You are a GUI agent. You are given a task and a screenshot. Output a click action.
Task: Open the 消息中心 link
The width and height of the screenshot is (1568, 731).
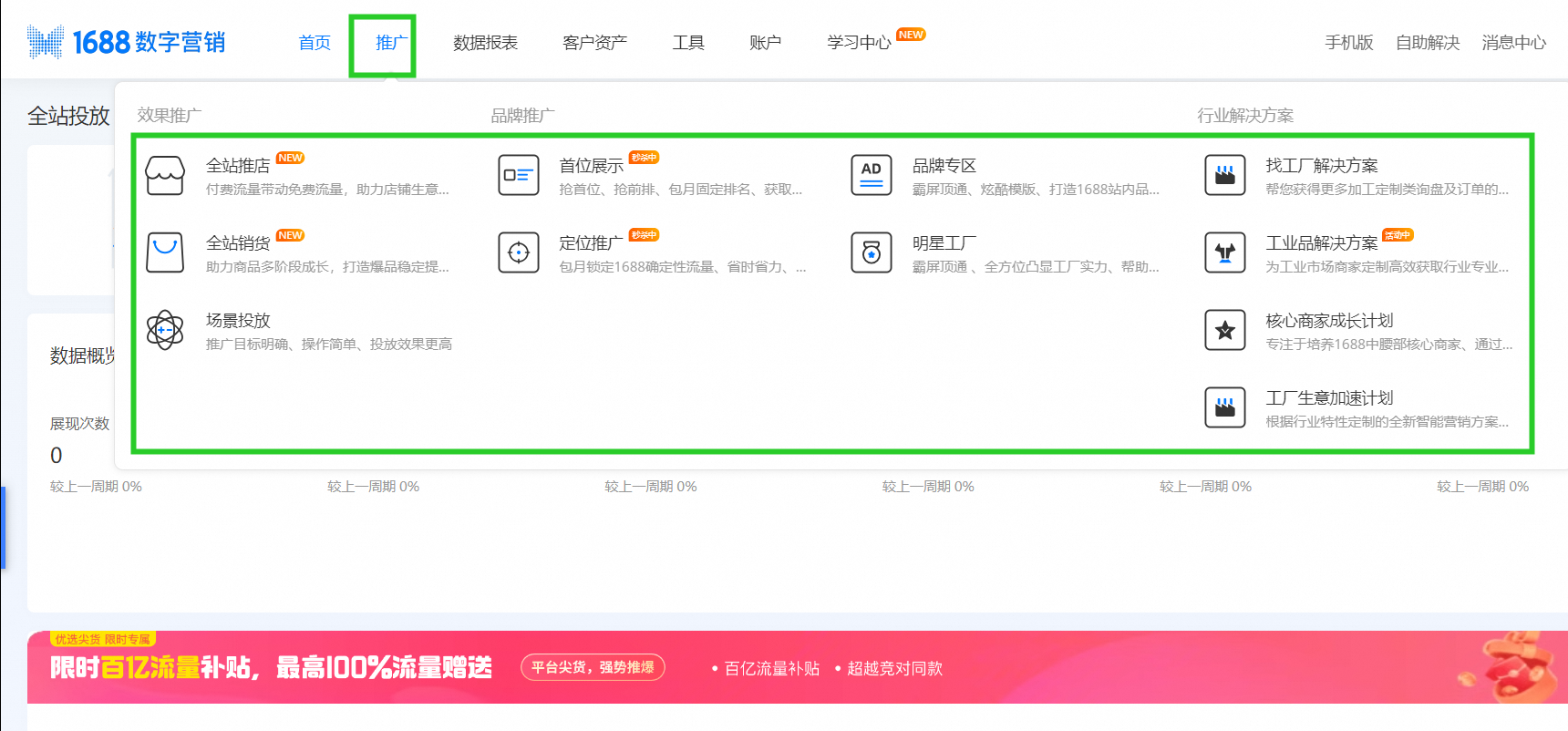click(1513, 43)
